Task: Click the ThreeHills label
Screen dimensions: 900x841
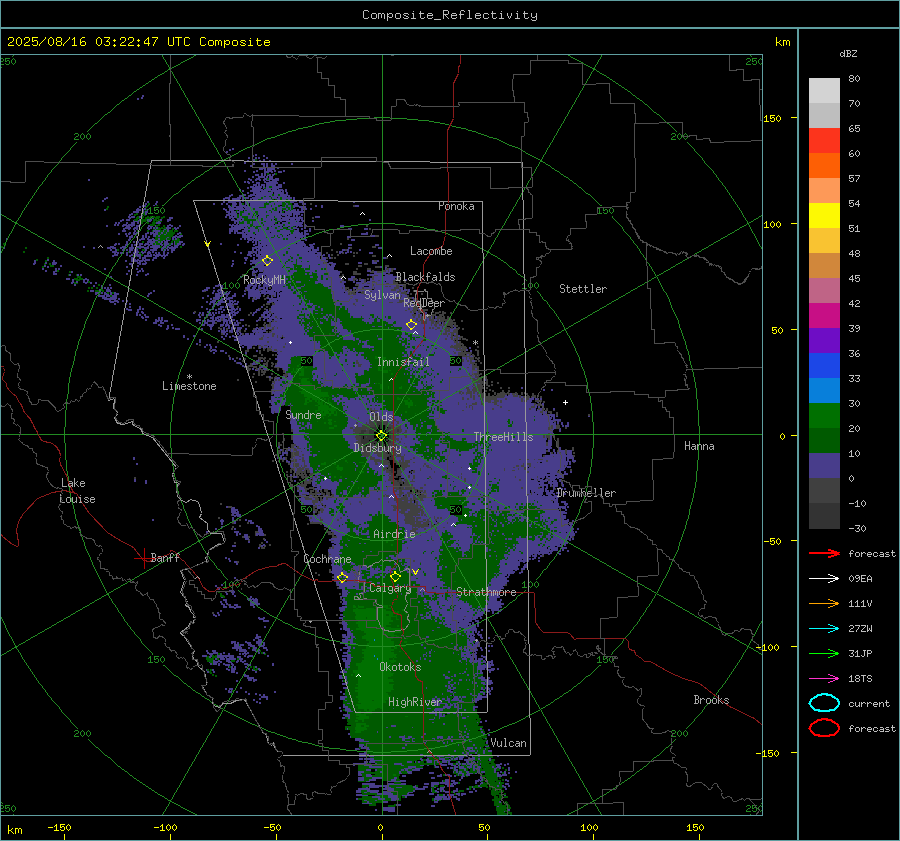Action: click(x=503, y=437)
